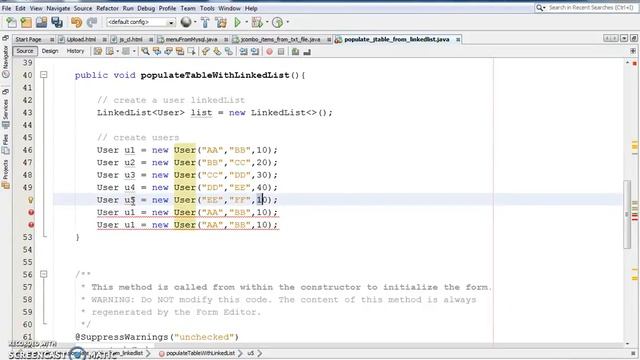Click the split editor icon at right
Screen dimensions: 640x360
coord(633,51)
